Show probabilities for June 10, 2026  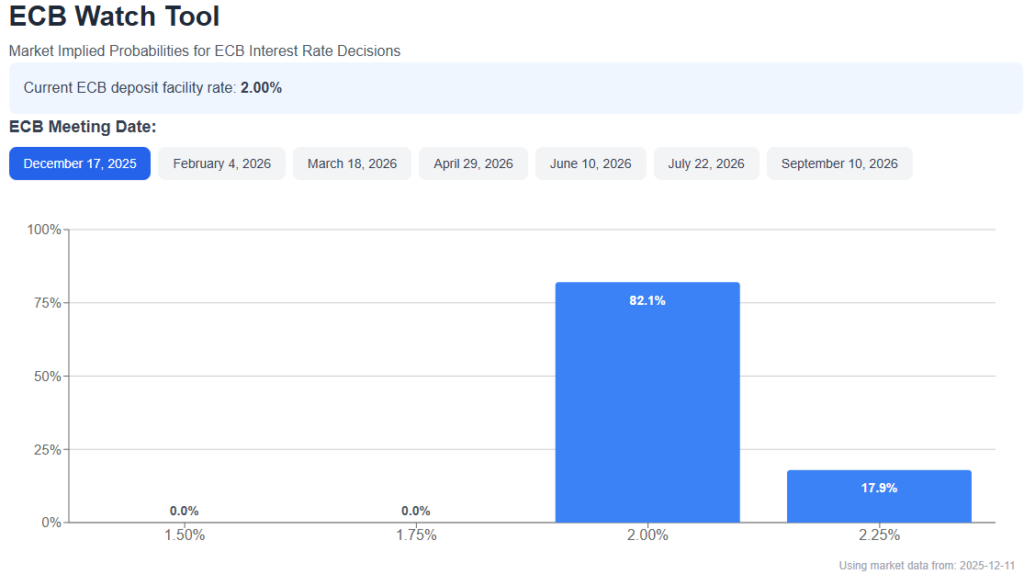click(590, 164)
